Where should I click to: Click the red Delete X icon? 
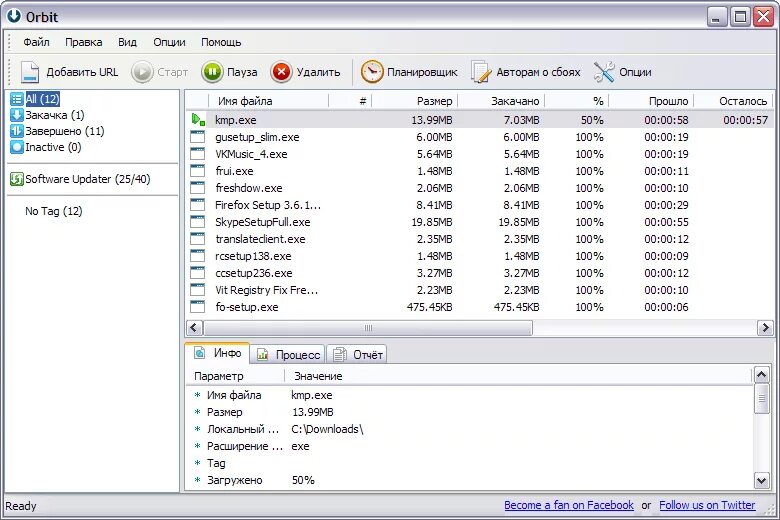[281, 72]
